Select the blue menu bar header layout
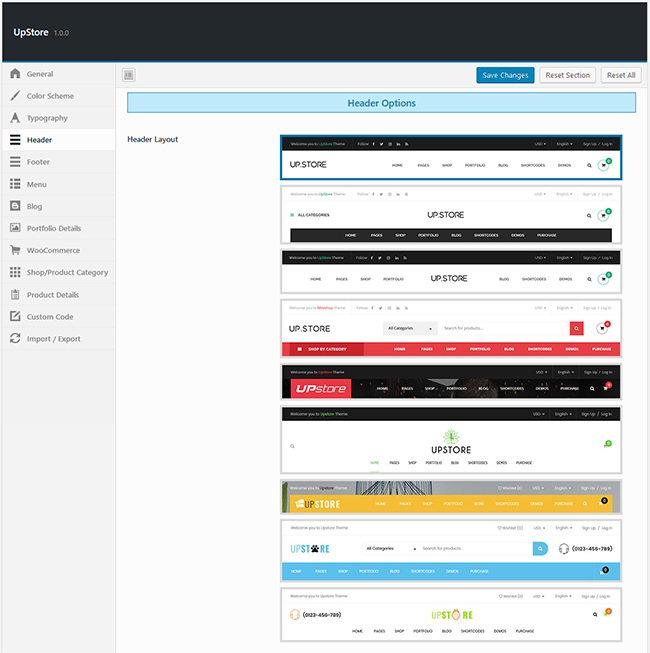This screenshot has width=650, height=653. [x=451, y=550]
